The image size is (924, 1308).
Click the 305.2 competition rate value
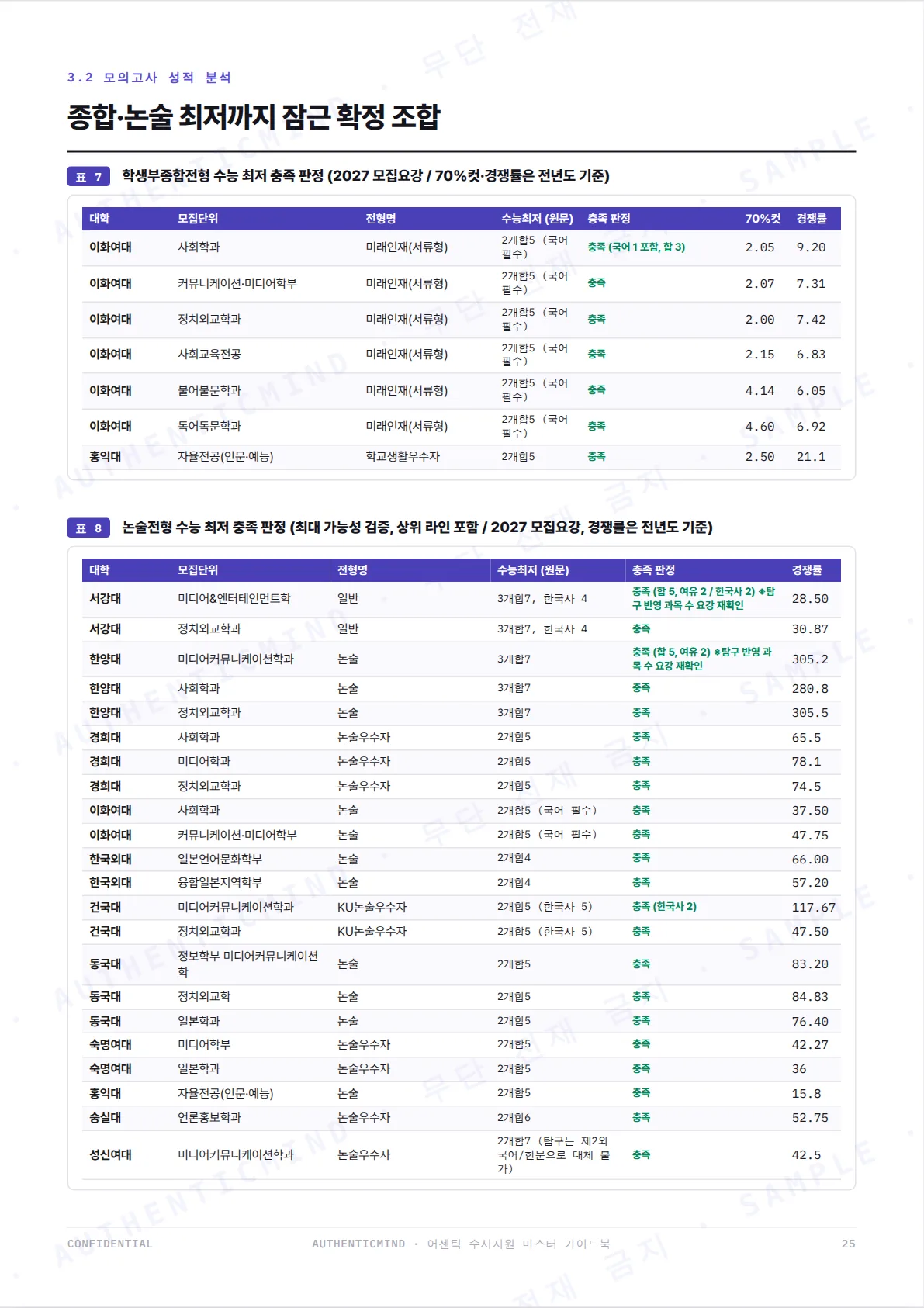pos(810,659)
